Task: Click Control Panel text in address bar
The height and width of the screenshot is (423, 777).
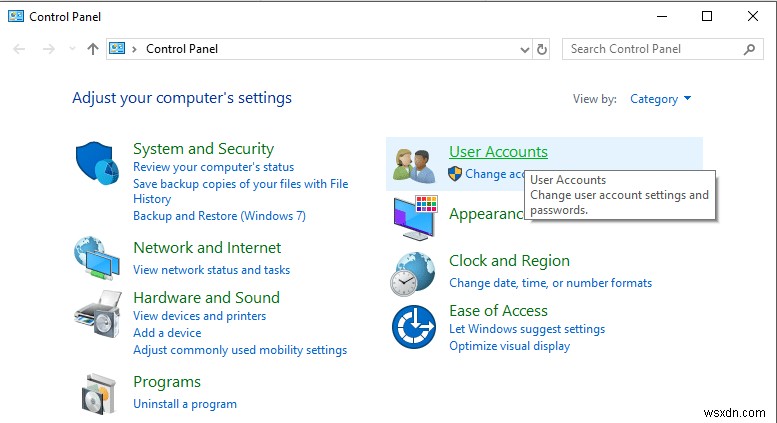Action: coord(182,49)
